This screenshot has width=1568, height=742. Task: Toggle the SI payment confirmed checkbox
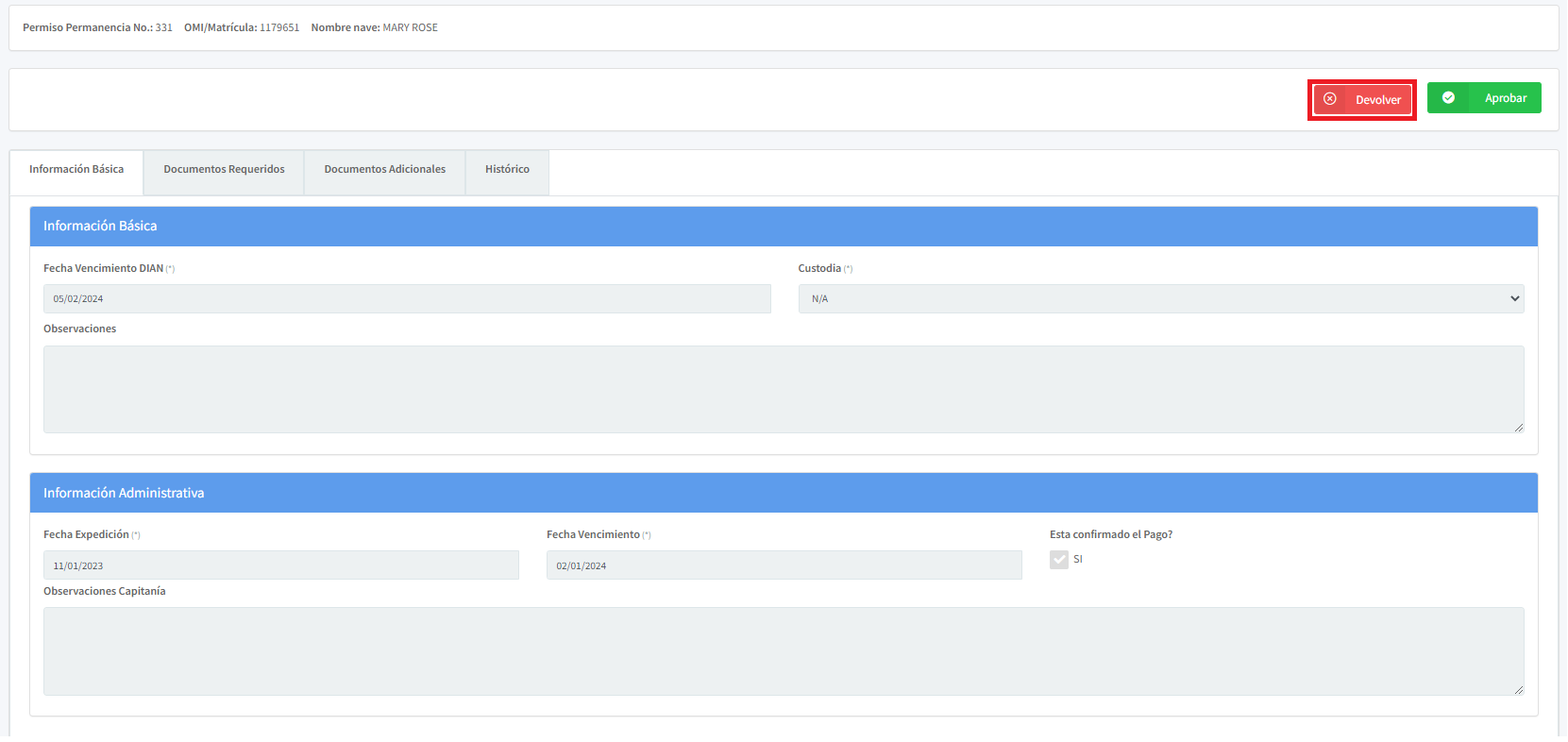point(1059,560)
